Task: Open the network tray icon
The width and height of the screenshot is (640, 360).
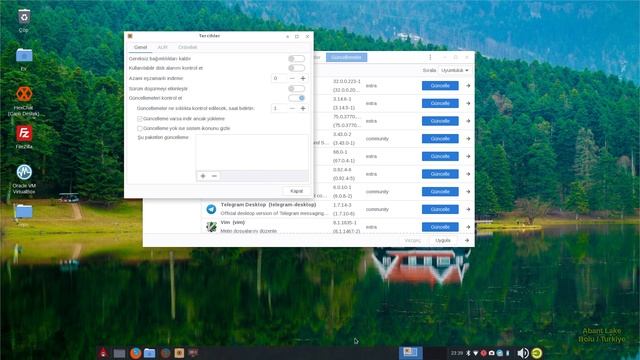Action: 476,353
